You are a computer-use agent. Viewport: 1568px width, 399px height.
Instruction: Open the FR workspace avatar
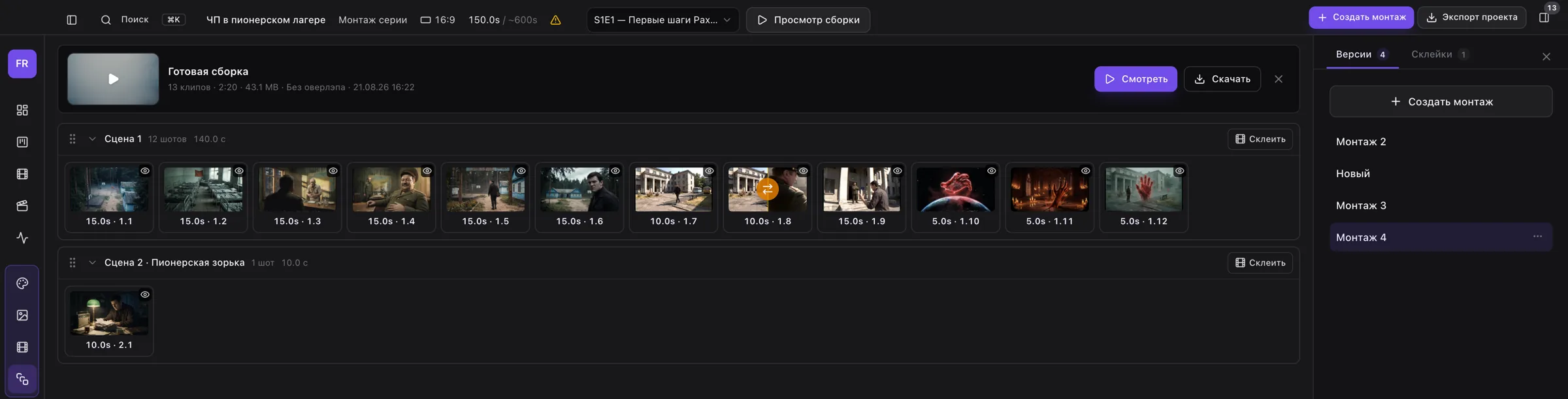[x=22, y=63]
